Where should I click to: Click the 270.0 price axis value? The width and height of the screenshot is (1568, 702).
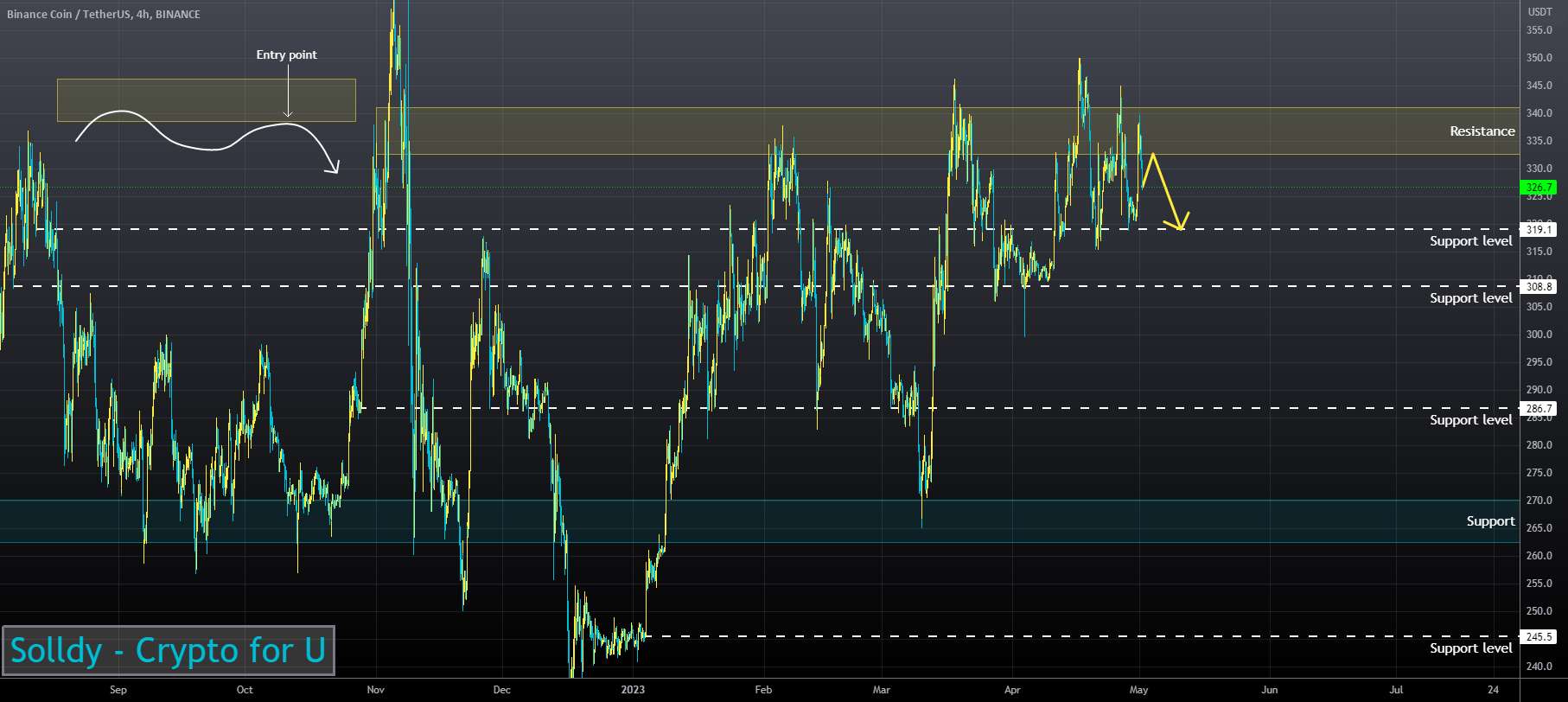[1539, 501]
